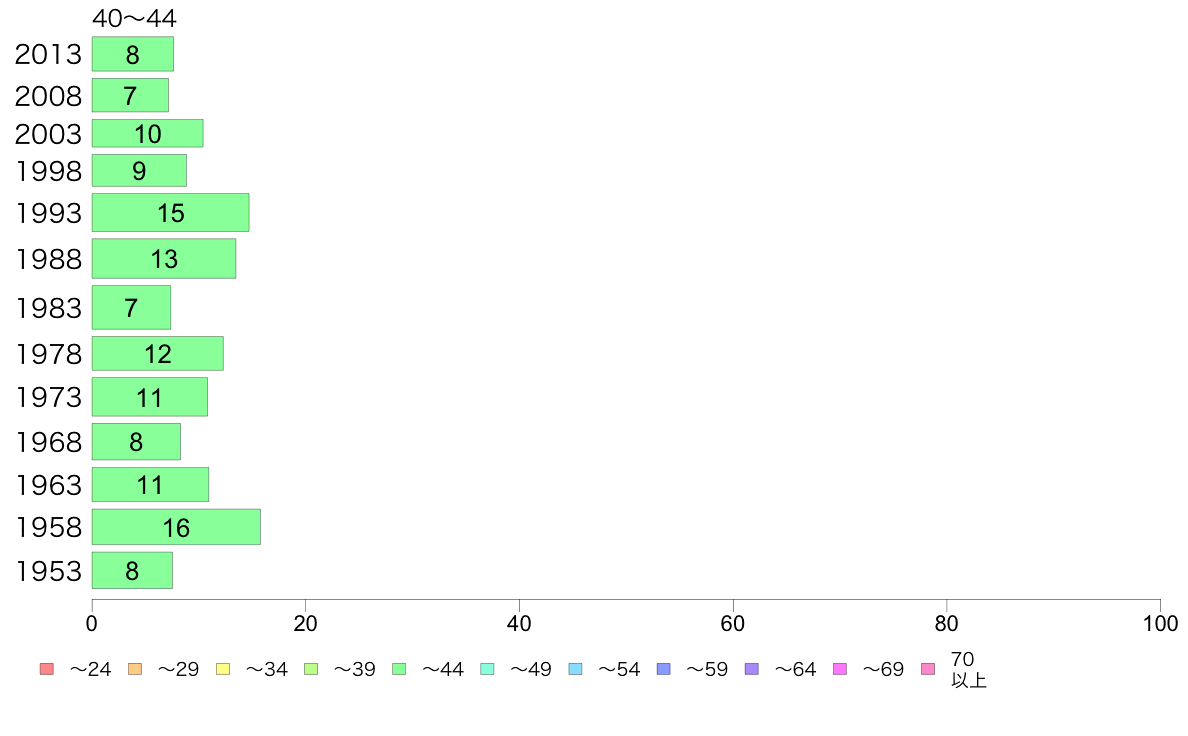Click the 1953 year label
The width and height of the screenshot is (1188, 736).
pos(48,572)
